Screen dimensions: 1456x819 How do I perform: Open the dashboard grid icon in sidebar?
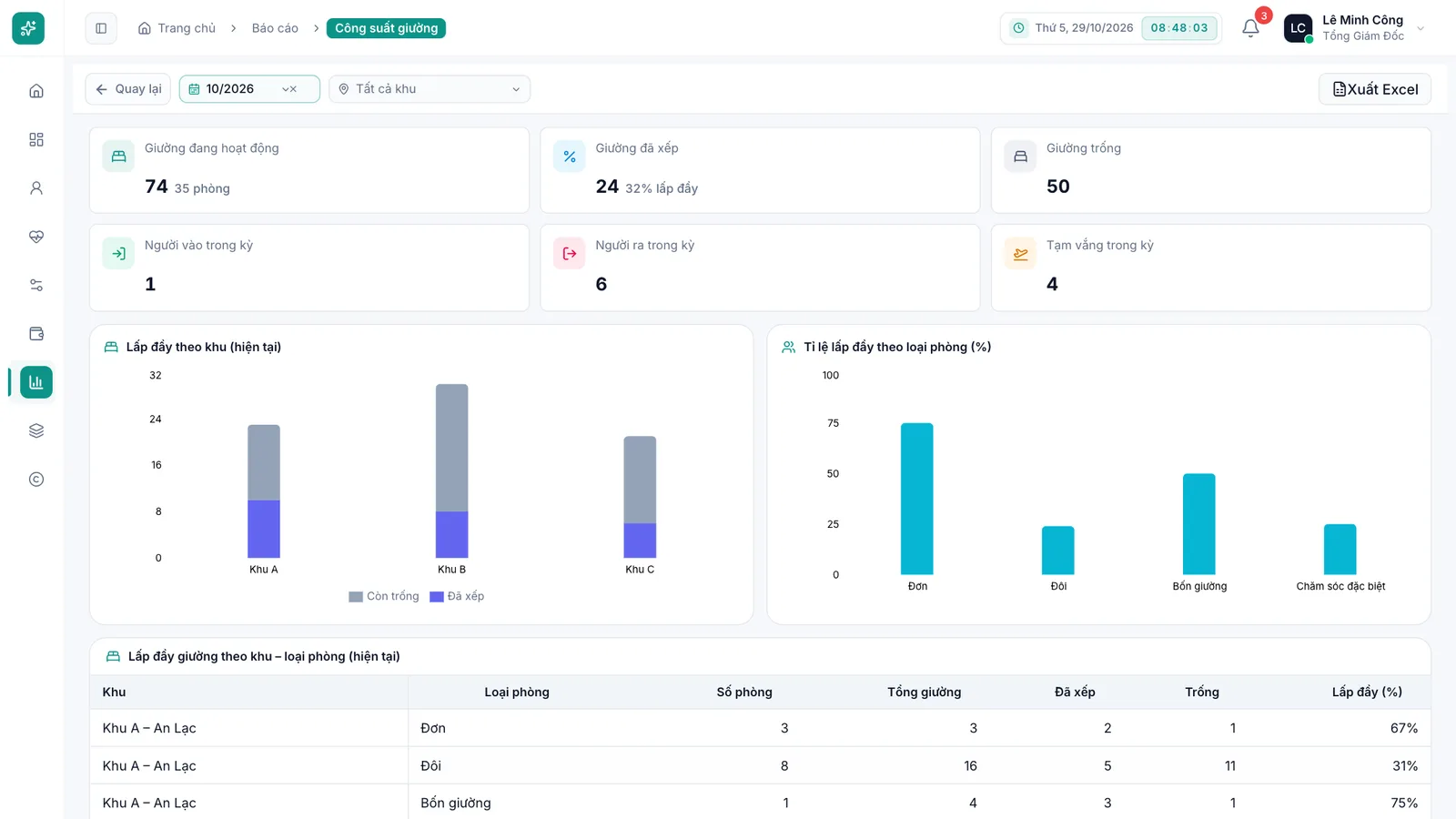36,139
